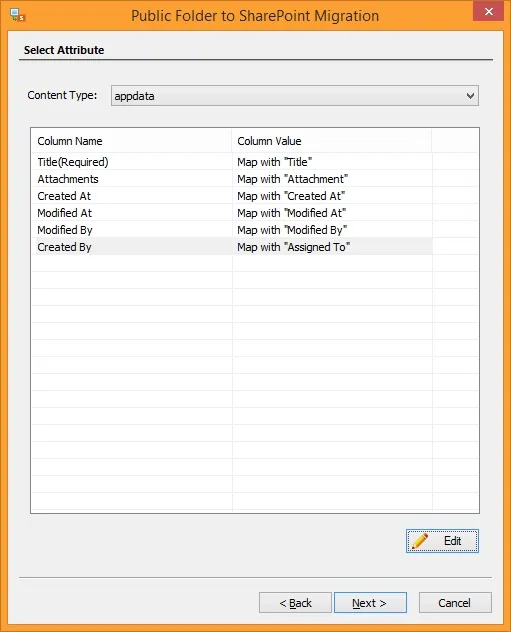
Task: Click value Map with "Modified By"
Action: [x=292, y=230]
